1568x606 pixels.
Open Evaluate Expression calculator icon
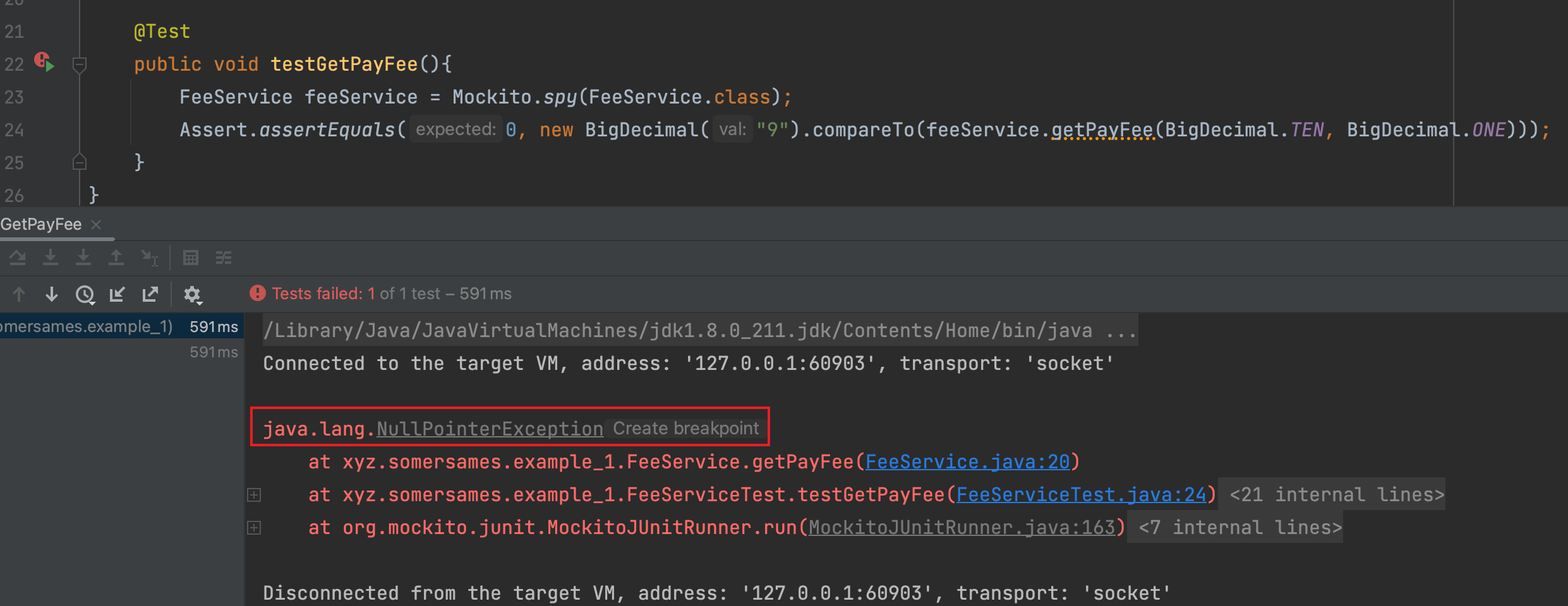191,257
